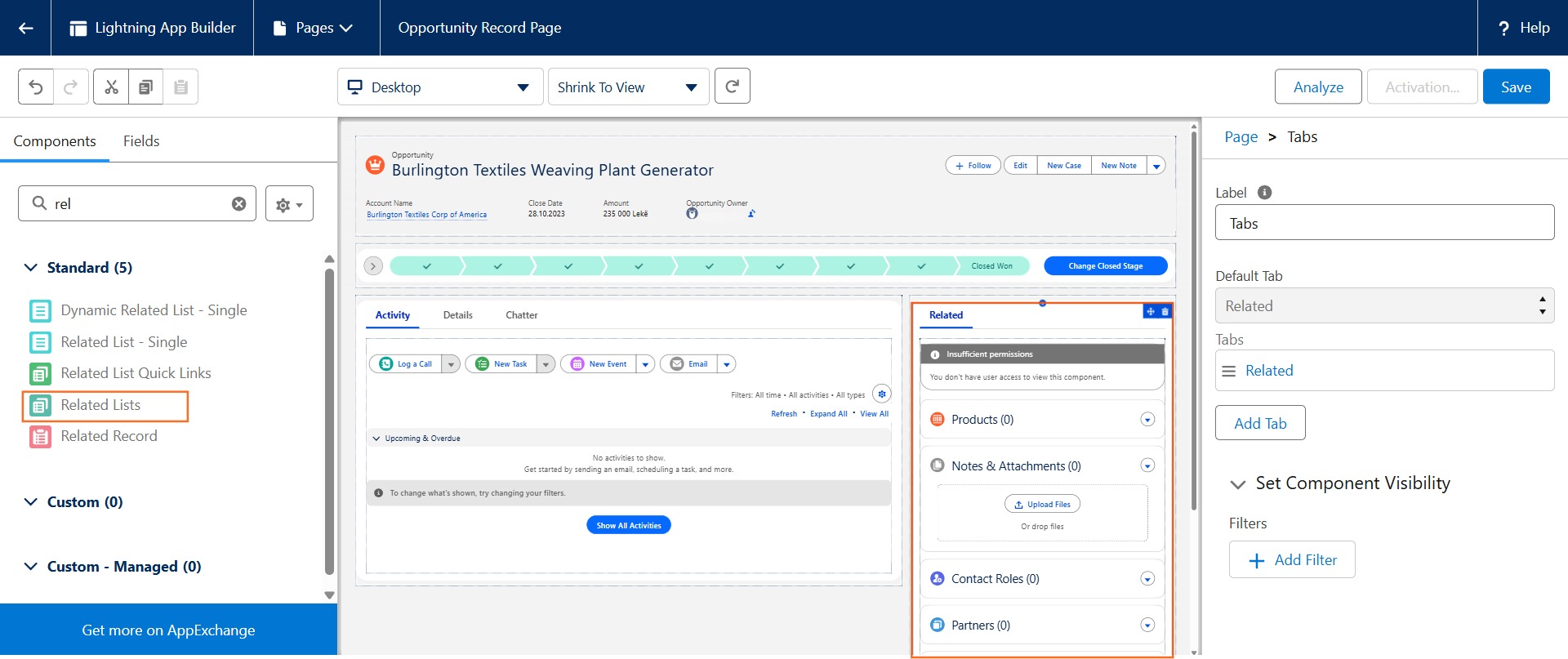
Task: Click the Add Filter button
Action: click(1292, 559)
